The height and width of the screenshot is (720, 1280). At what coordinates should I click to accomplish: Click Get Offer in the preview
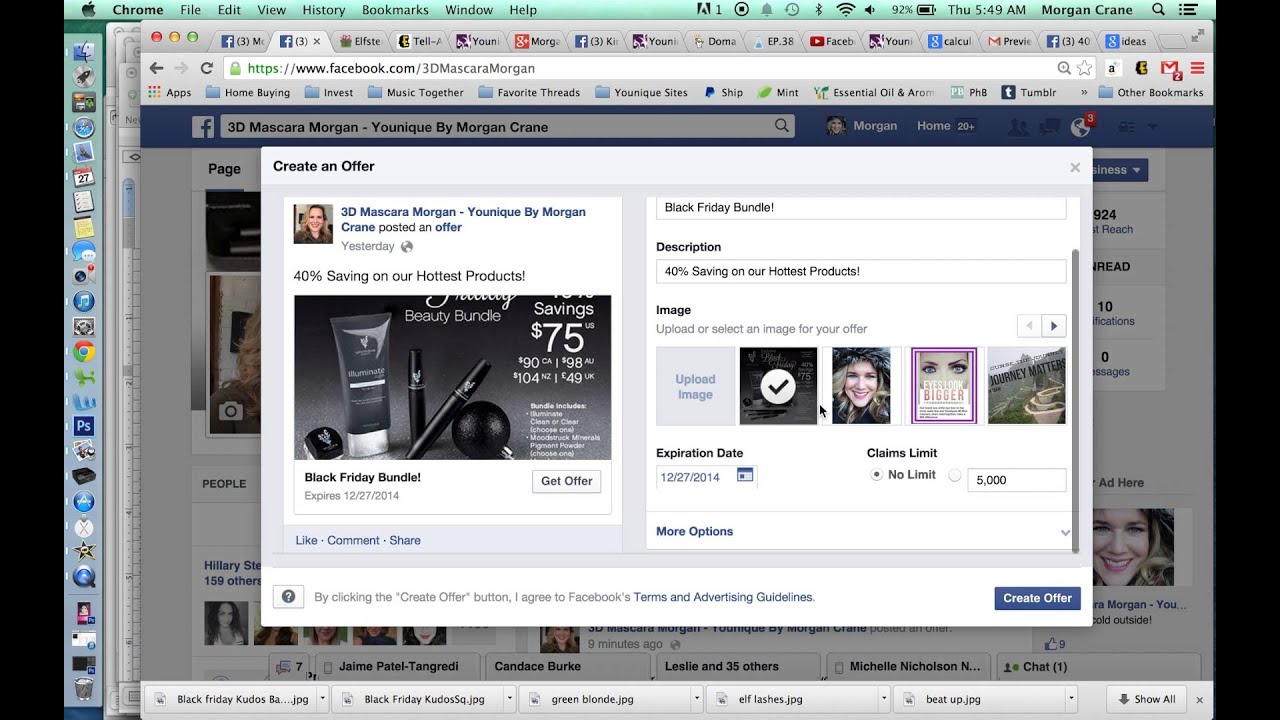(x=566, y=481)
